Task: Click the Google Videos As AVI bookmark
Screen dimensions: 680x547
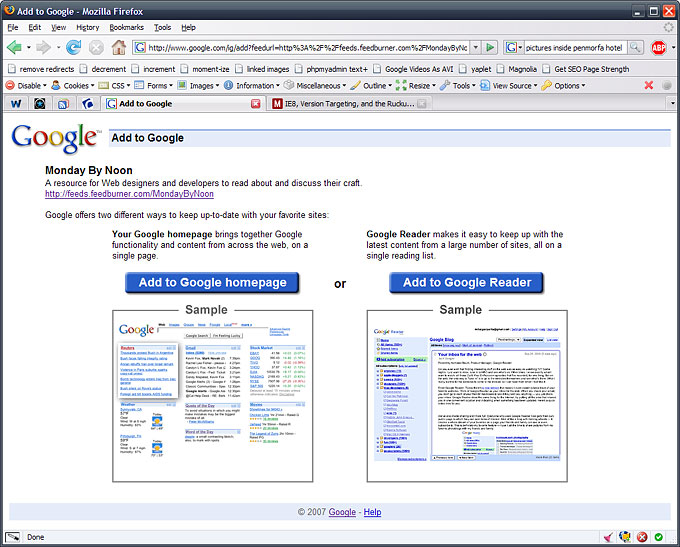Action: click(413, 69)
